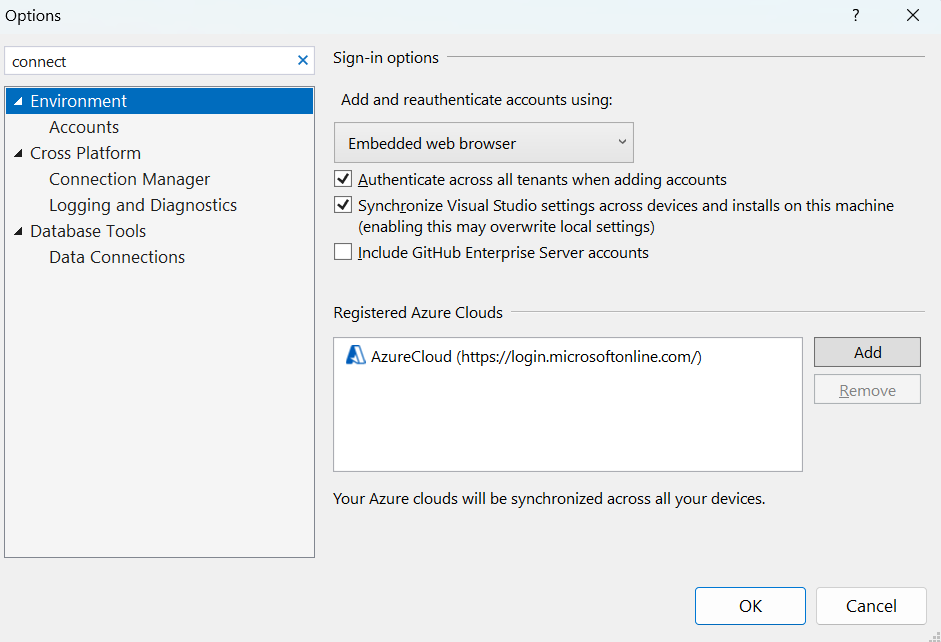Select Accounts under Environment
The width and height of the screenshot is (941, 642).
coord(84,127)
